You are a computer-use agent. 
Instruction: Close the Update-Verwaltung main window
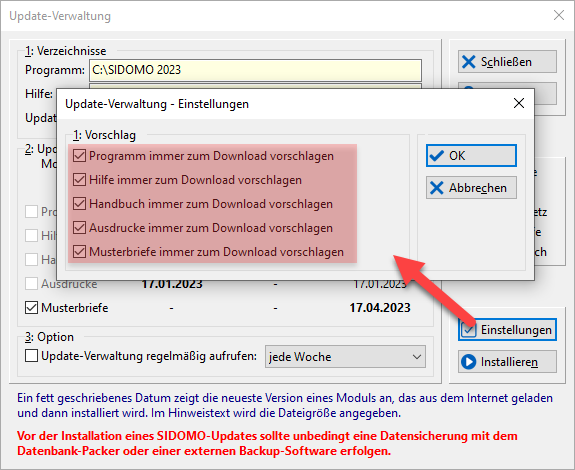coord(559,15)
